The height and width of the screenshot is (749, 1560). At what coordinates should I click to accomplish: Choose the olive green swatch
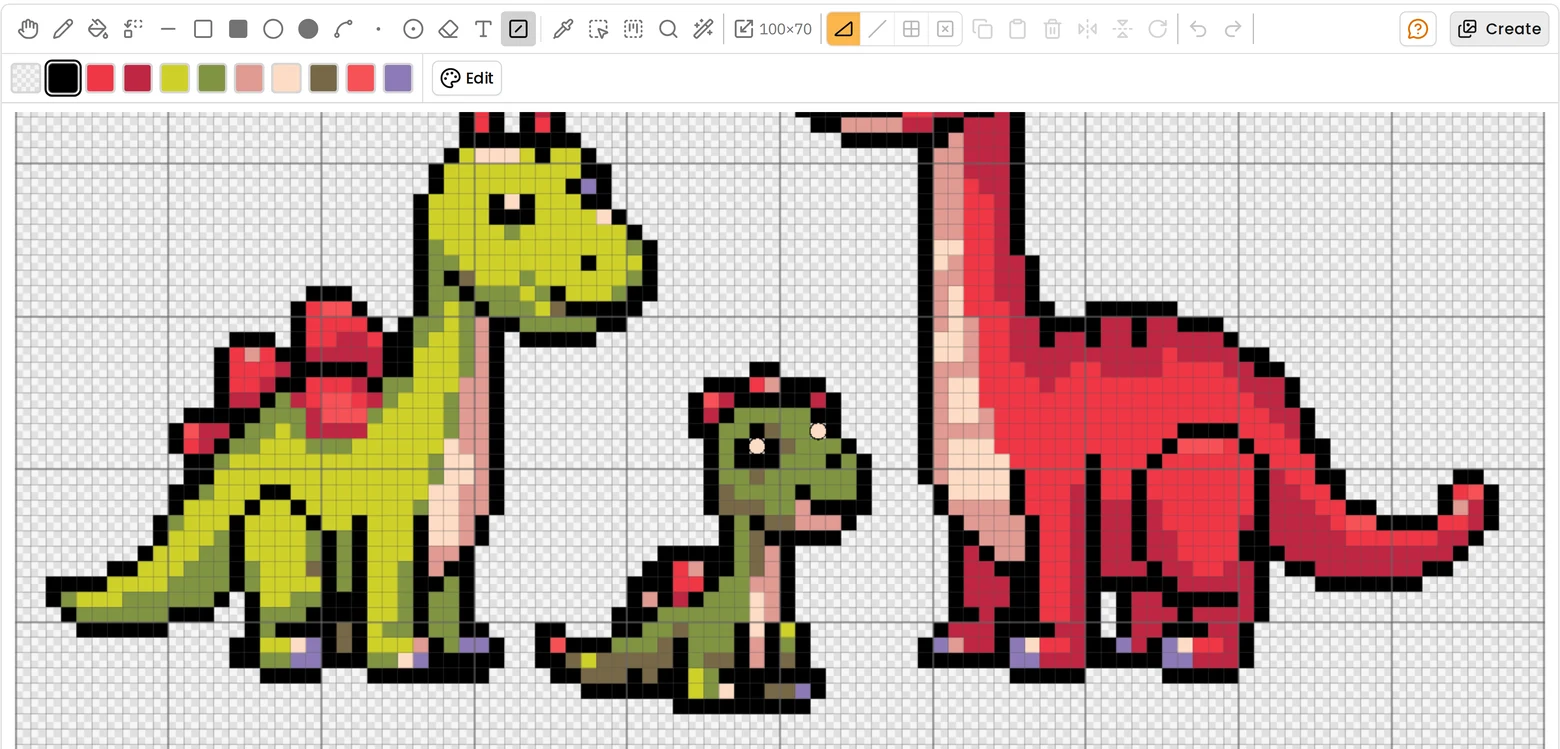[212, 78]
